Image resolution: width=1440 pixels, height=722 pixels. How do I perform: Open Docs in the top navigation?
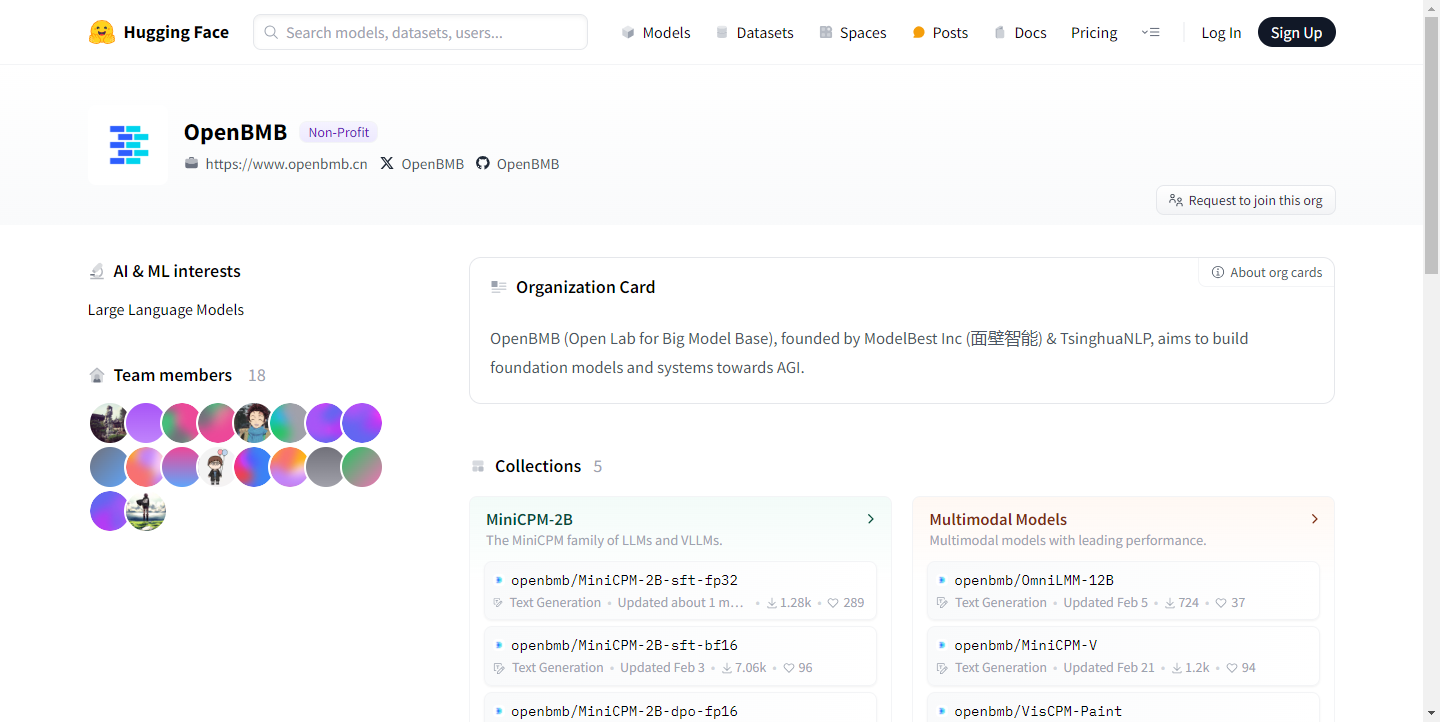point(1020,32)
